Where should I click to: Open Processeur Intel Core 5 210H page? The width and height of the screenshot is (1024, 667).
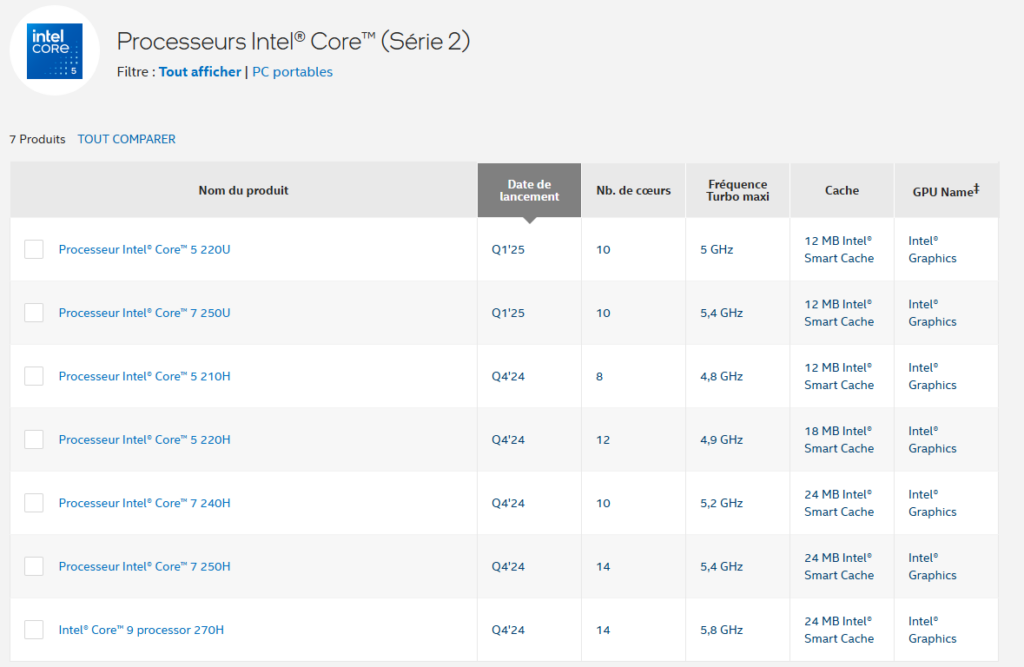tap(144, 376)
